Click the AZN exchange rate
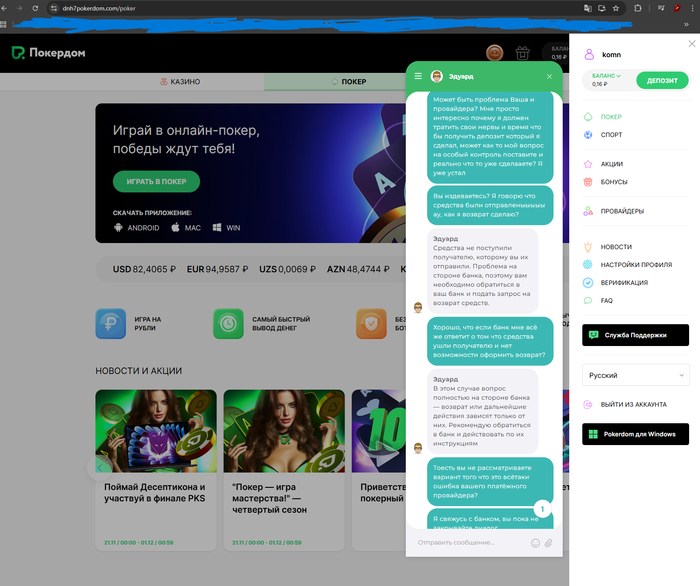700x586 pixels. (358, 269)
